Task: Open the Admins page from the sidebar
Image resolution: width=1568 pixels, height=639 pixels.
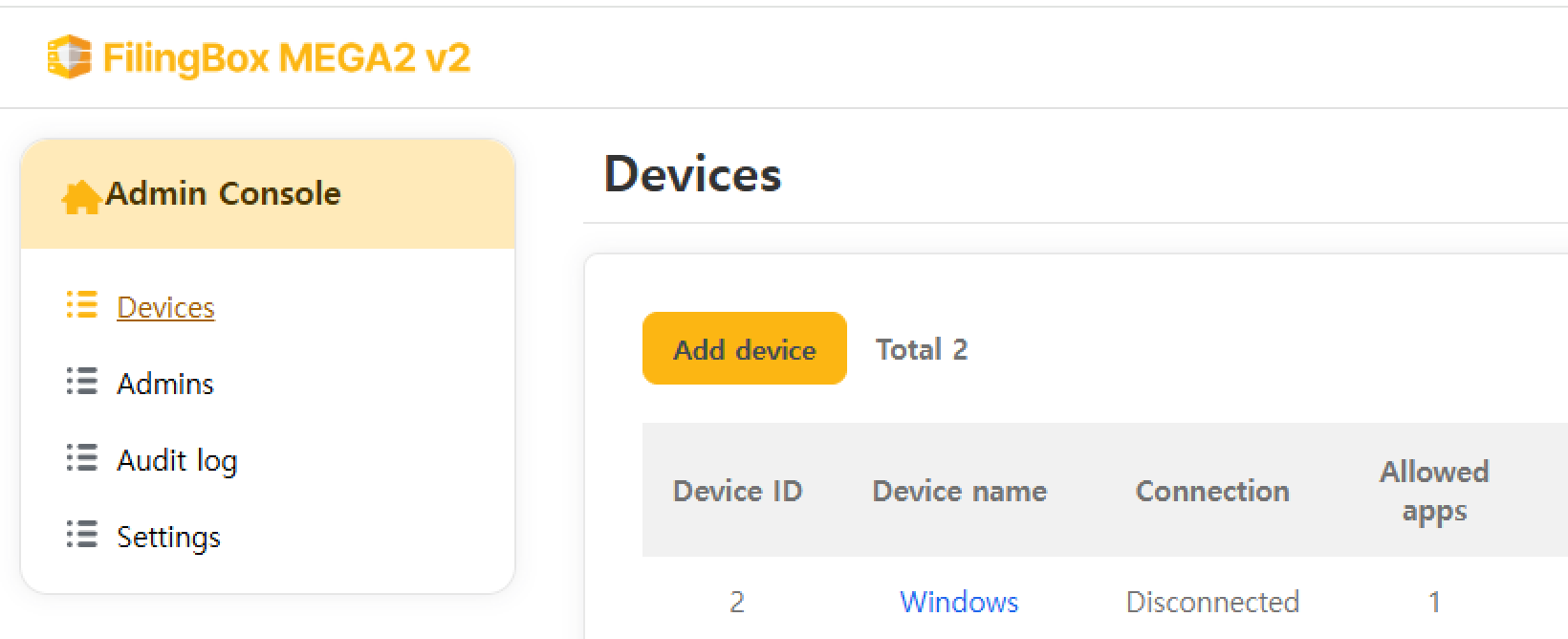Action: (x=165, y=384)
